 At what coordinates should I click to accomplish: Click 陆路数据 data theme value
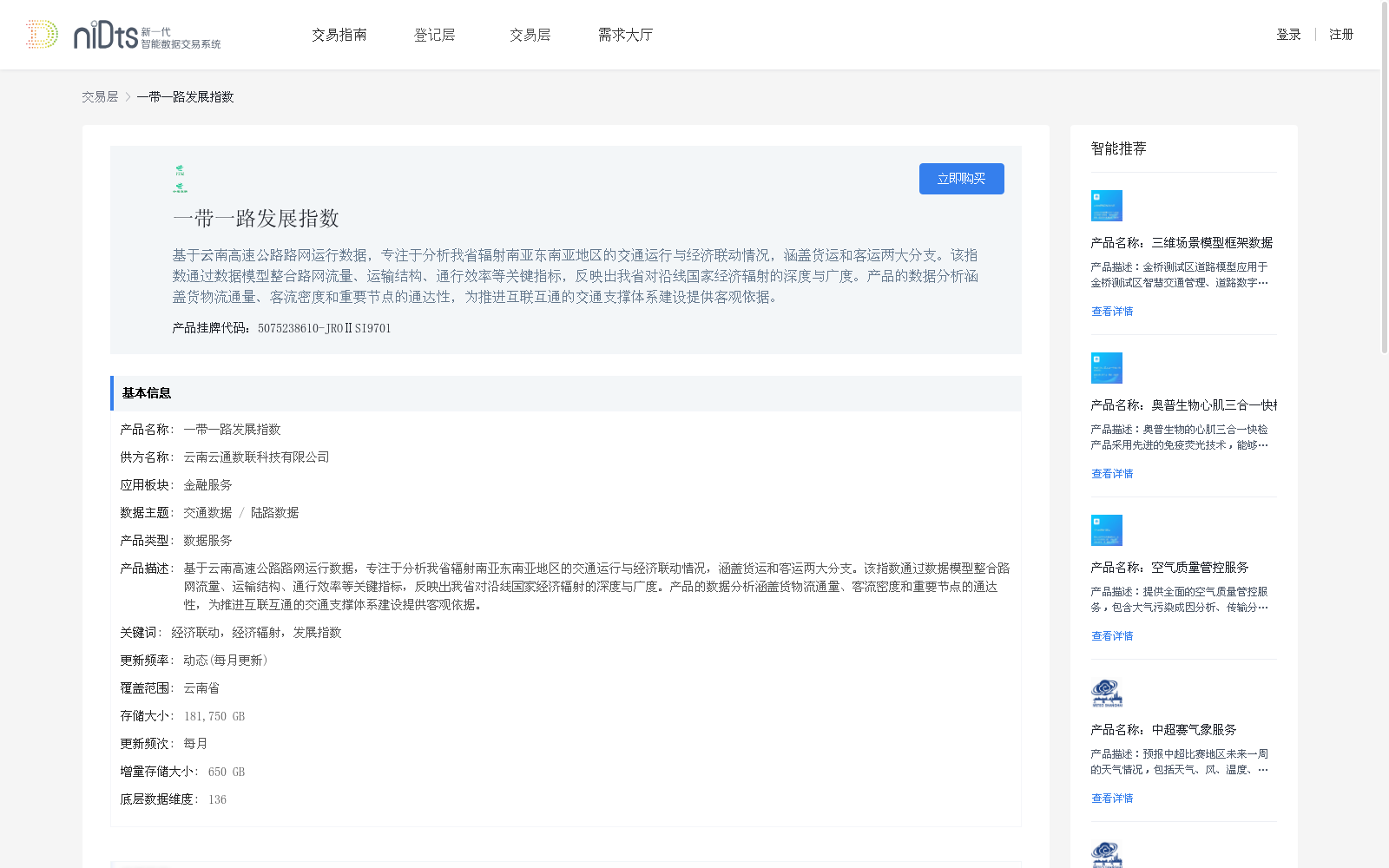(x=275, y=513)
